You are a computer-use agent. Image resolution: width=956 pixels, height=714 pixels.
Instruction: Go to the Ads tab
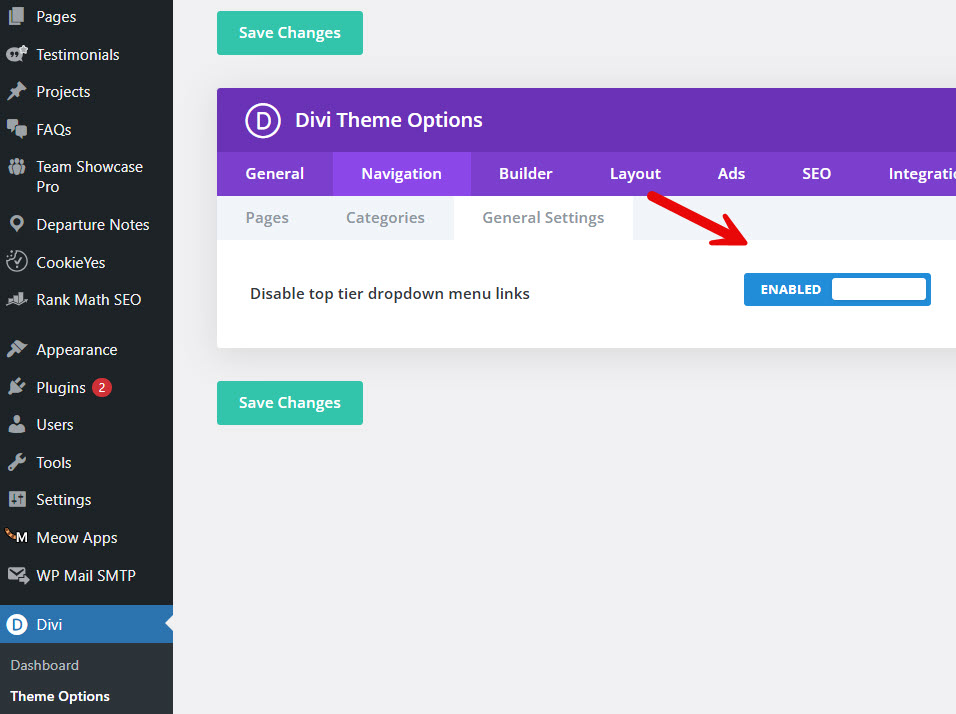point(731,174)
